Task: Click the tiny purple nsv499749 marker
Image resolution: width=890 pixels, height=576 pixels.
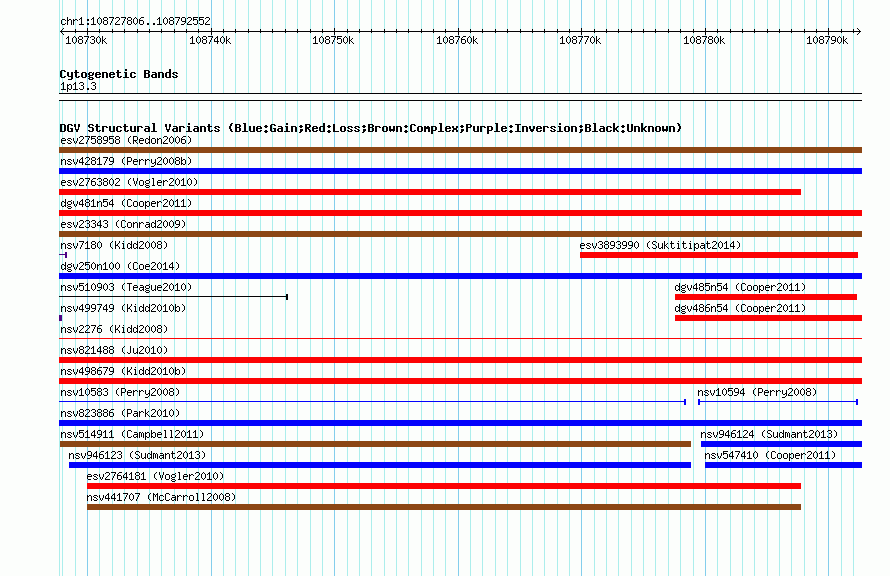Action: (61, 318)
